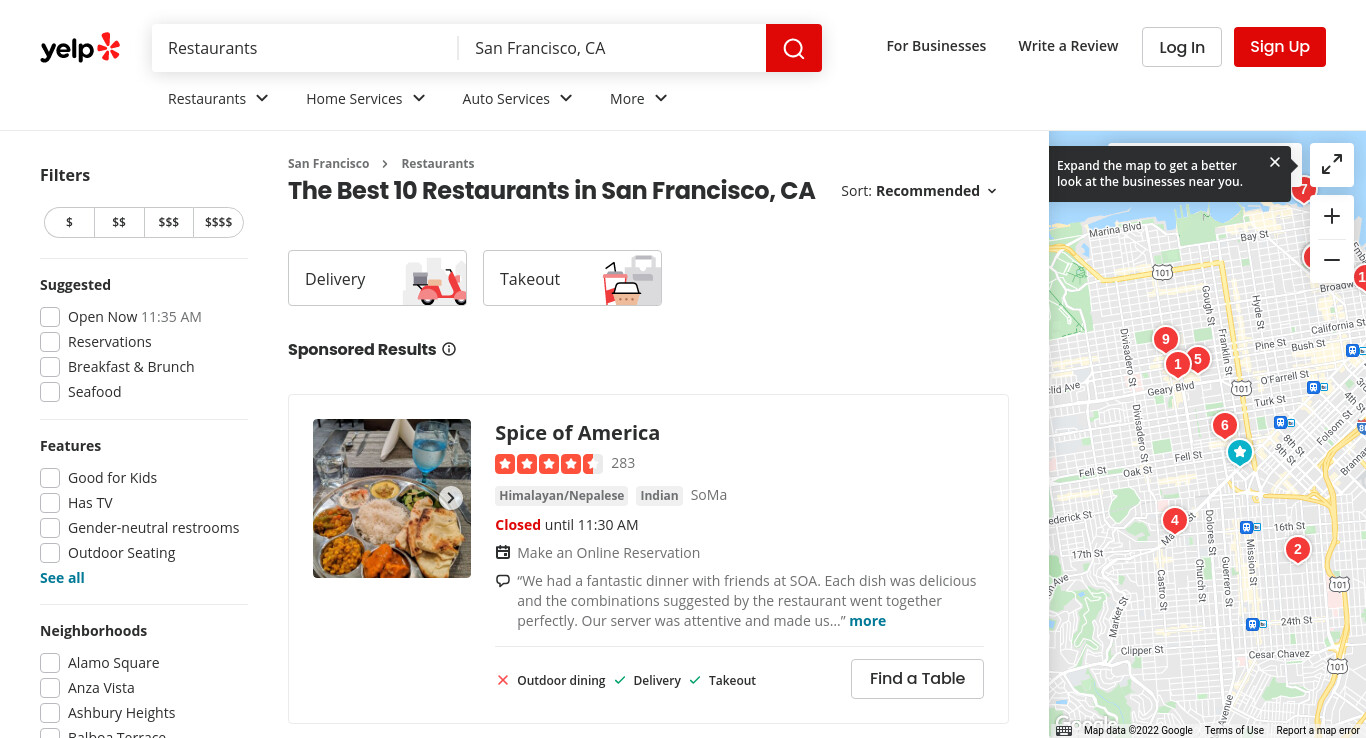Click the transit stop icon near 16th St
This screenshot has width=1366, height=738.
(1247, 527)
